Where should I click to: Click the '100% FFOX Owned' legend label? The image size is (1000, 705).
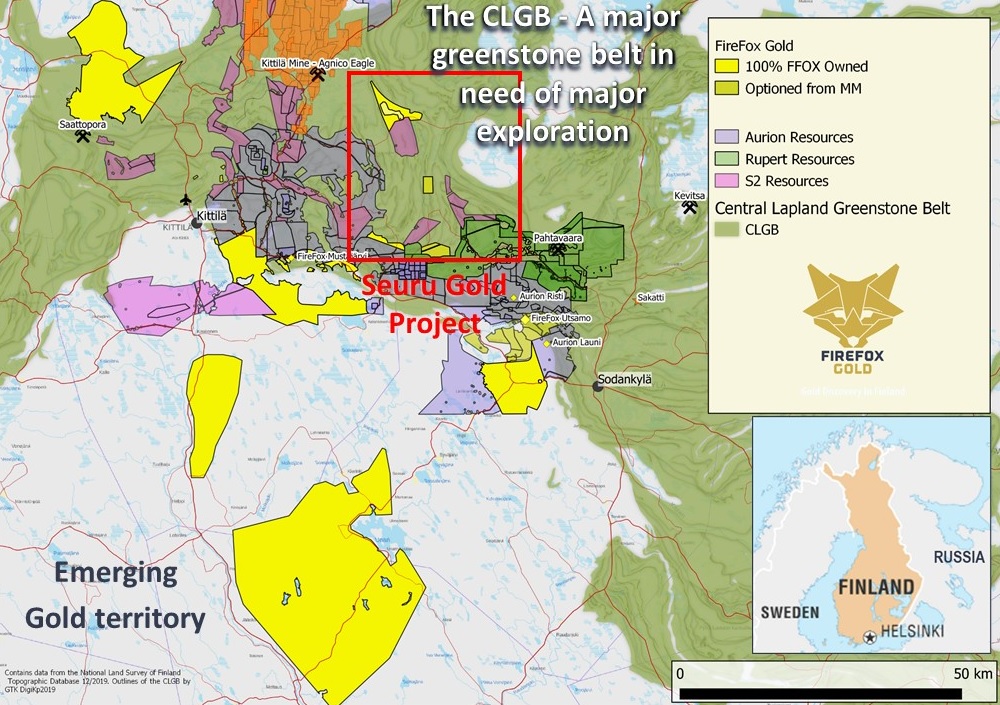click(x=807, y=66)
